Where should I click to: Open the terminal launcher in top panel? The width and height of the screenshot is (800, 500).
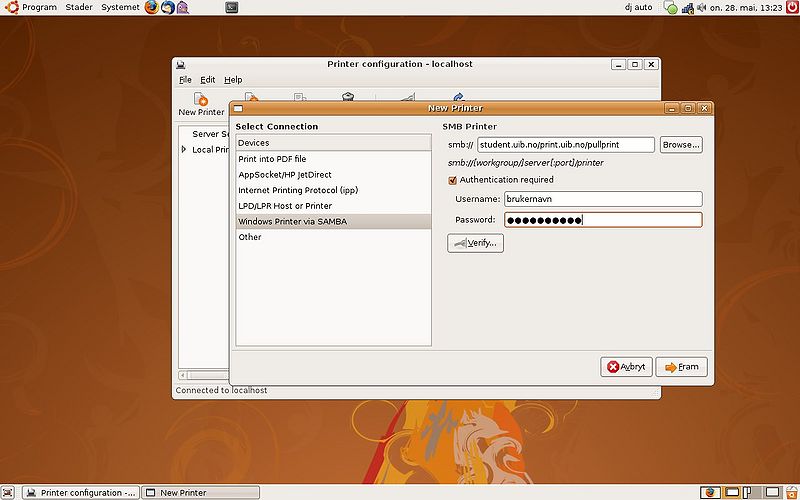tap(232, 7)
